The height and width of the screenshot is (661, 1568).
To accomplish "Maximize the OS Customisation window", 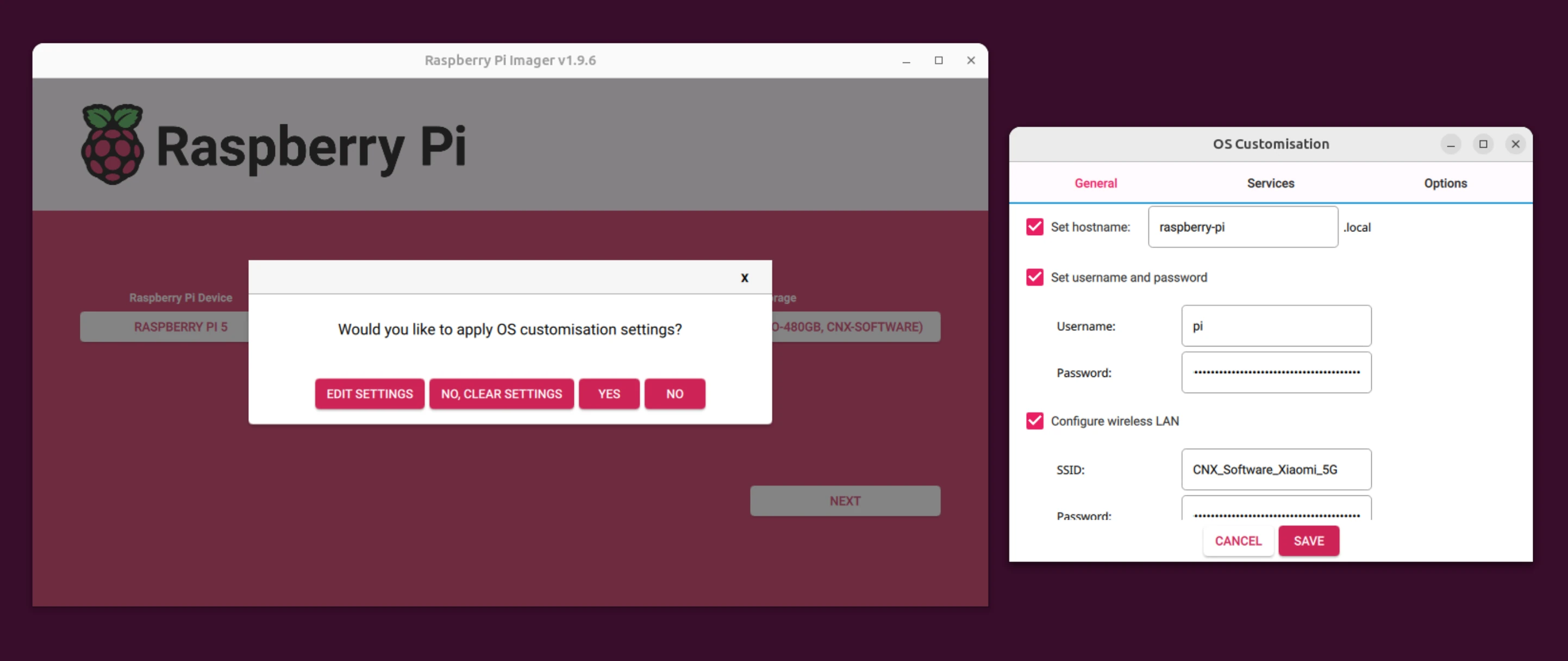I will [1483, 144].
